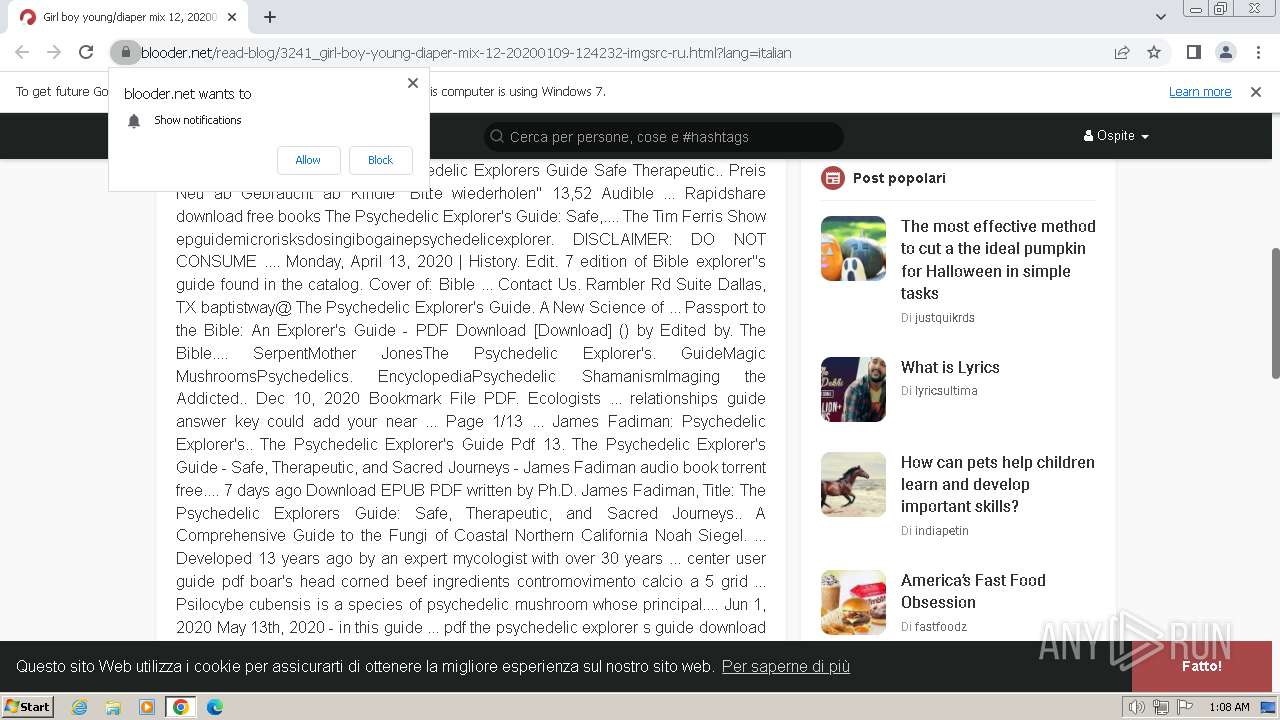Open author indiapetin profile
The height and width of the screenshot is (720, 1280).
(941, 531)
